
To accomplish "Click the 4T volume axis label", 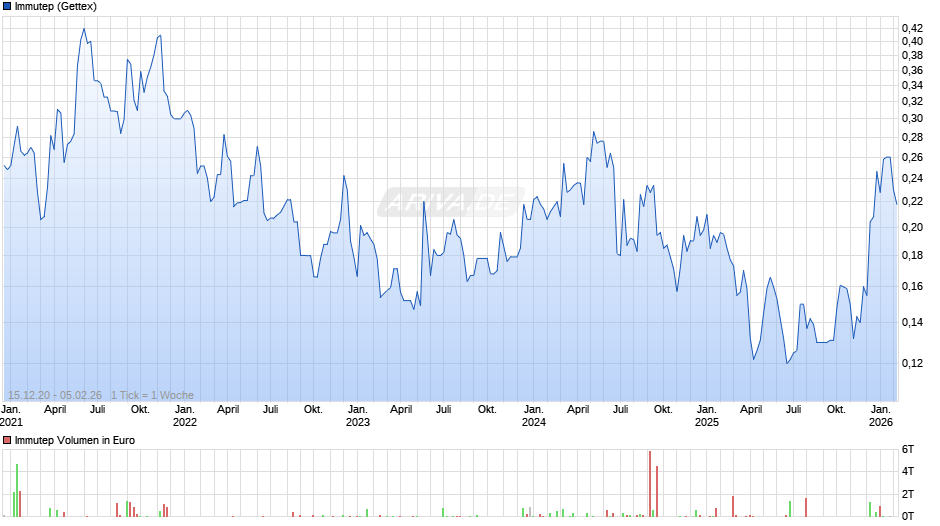I will click(x=908, y=471).
